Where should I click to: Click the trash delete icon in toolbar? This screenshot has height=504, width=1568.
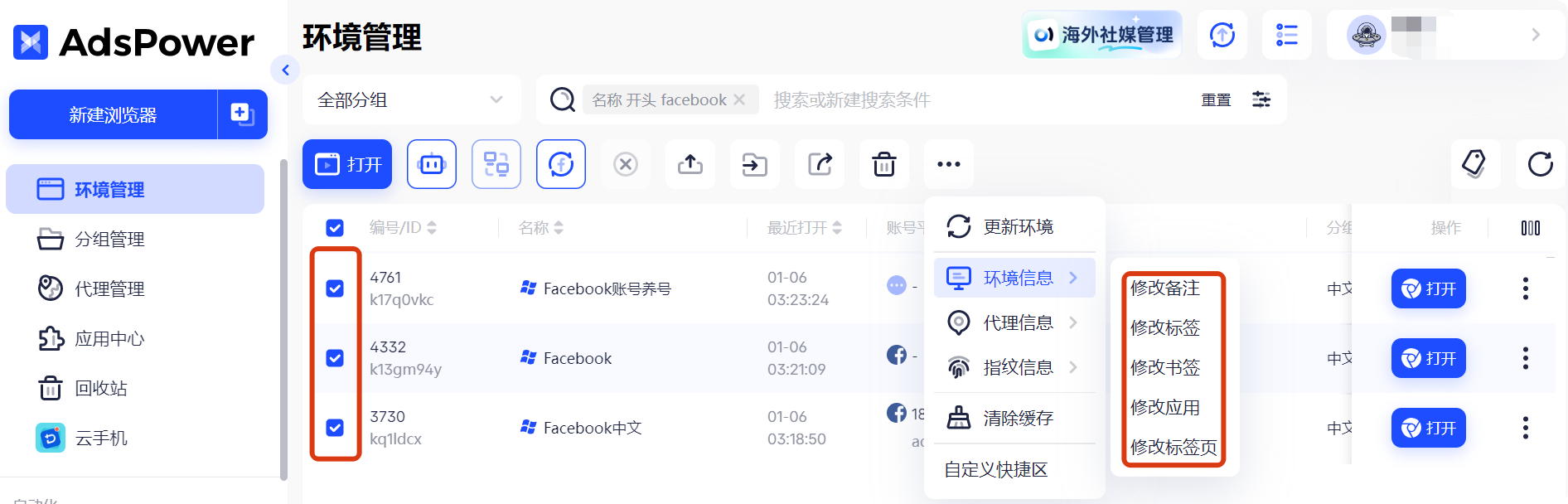(x=884, y=164)
